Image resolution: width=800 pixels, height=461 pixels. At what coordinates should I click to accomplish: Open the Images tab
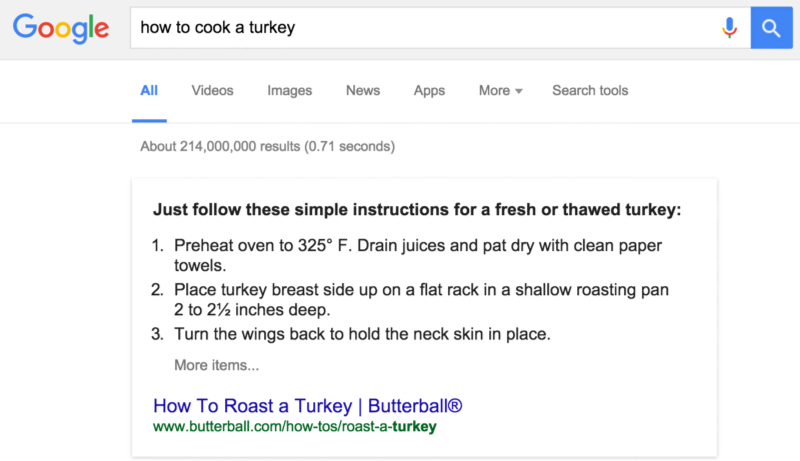pyautogui.click(x=289, y=90)
